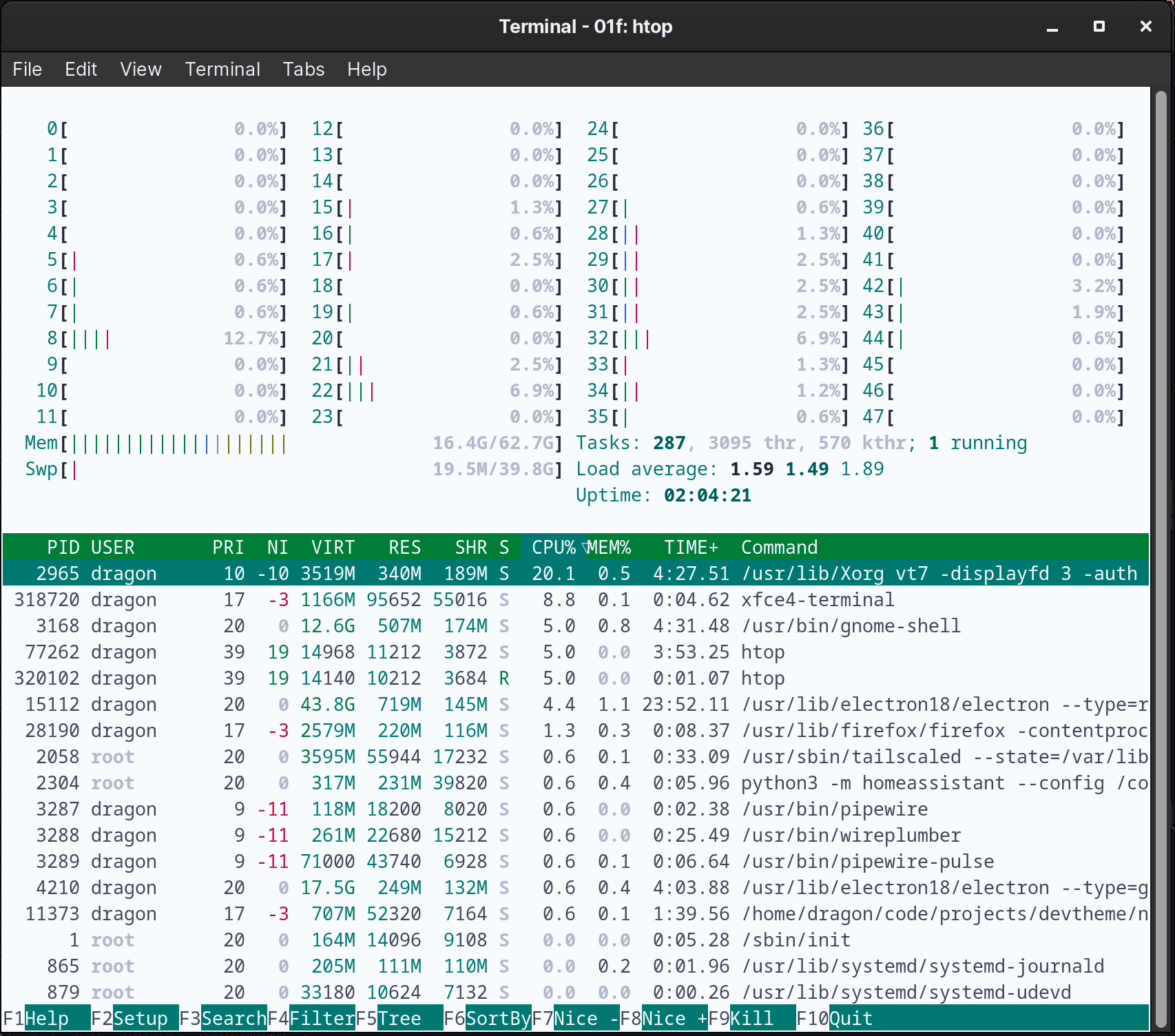Select electron process with PID 15112
This screenshot has height=1036, width=1175.
pos(576,704)
